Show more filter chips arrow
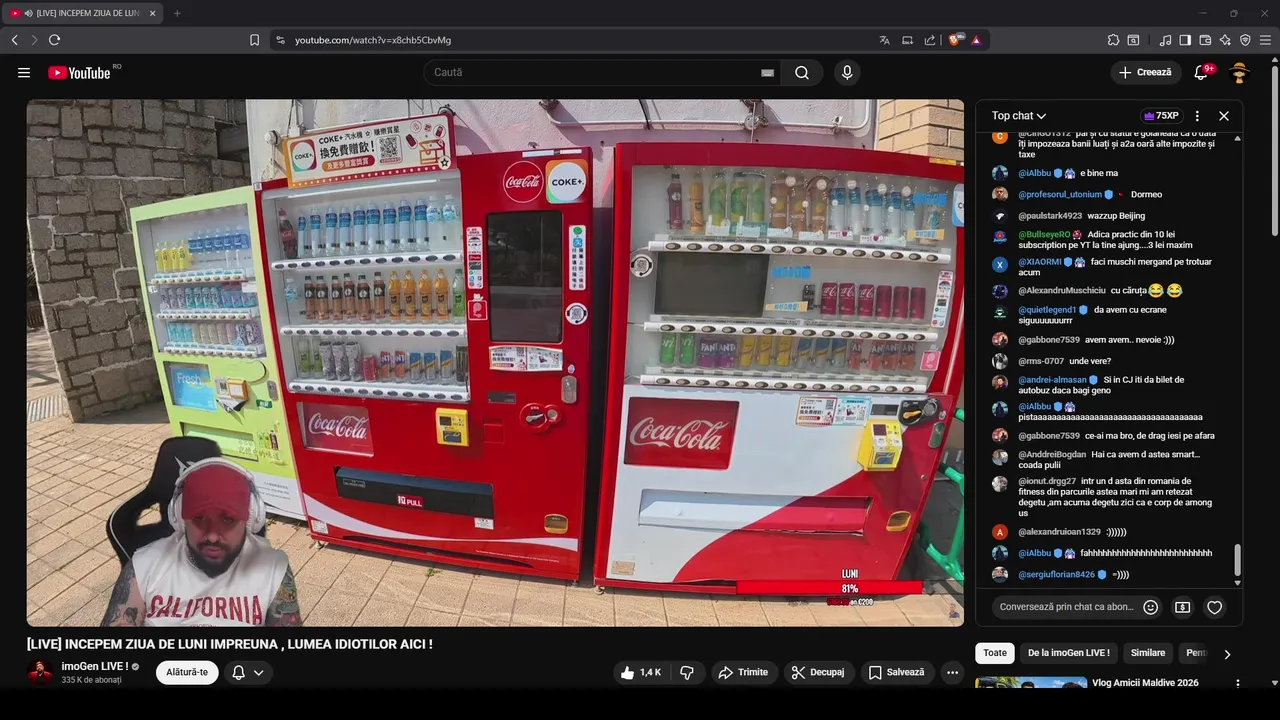Screen dimensions: 1280x720 (x=1227, y=654)
